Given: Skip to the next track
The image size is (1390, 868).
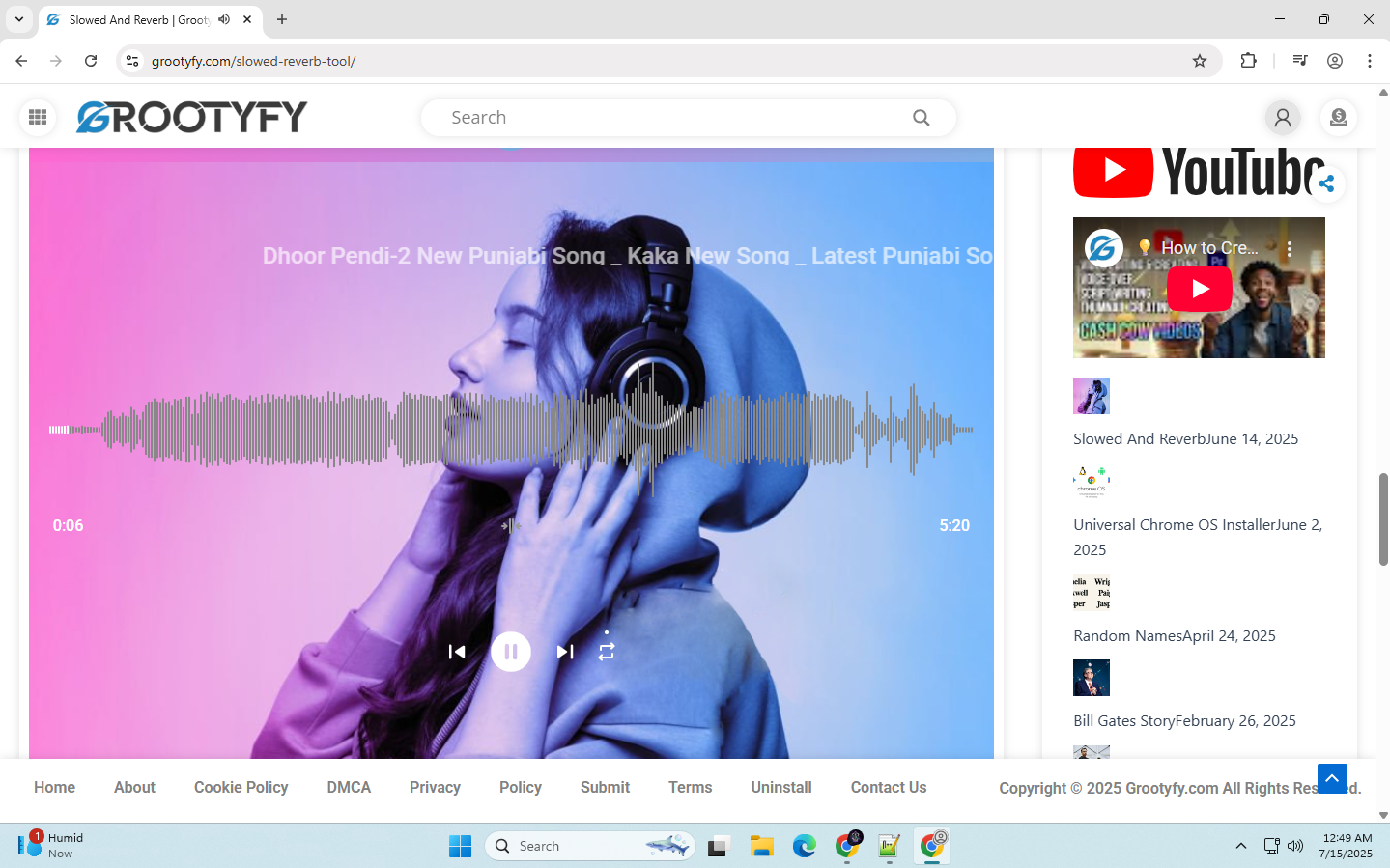Looking at the screenshot, I should pyautogui.click(x=565, y=652).
